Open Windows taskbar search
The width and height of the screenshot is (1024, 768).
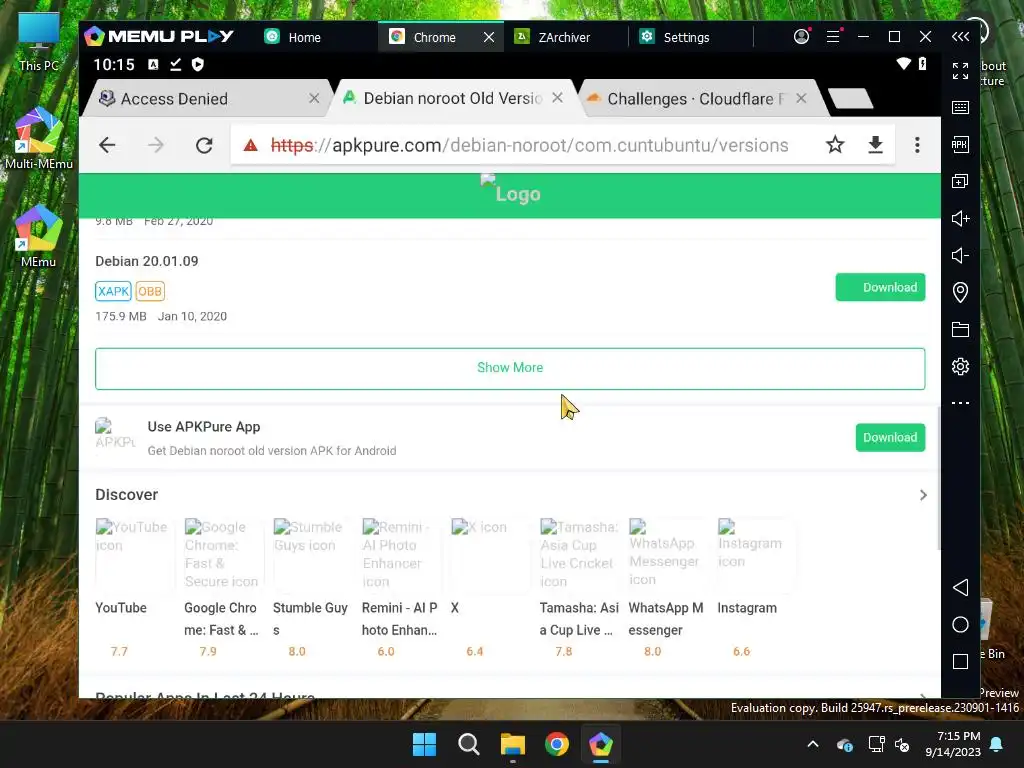point(468,744)
